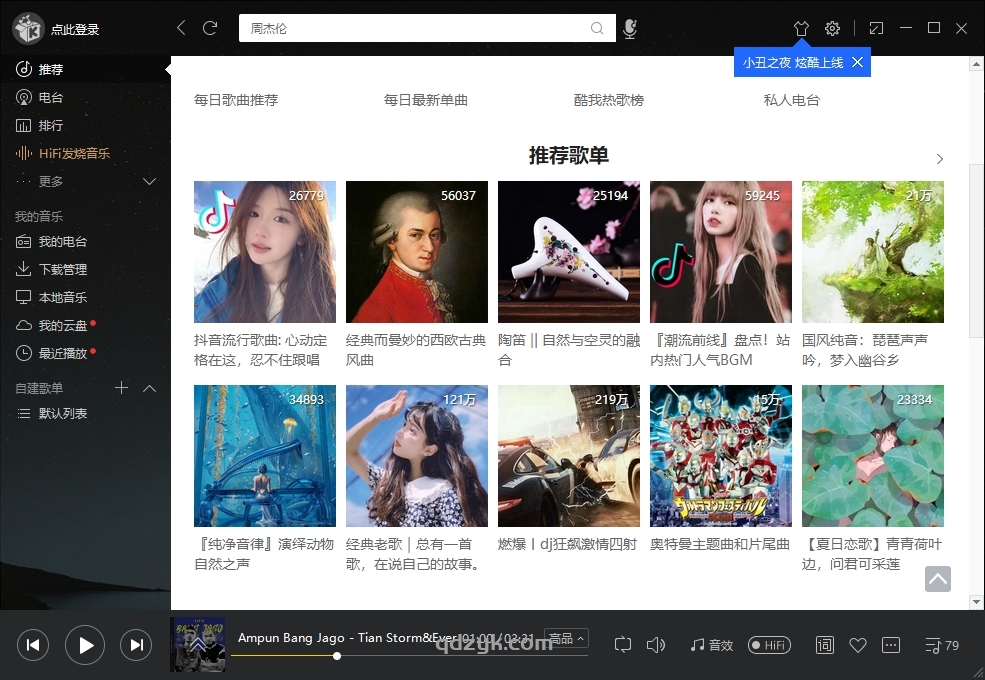985x680 pixels.
Task: Collapse the 自建歌单 section
Action: pyautogui.click(x=149, y=388)
